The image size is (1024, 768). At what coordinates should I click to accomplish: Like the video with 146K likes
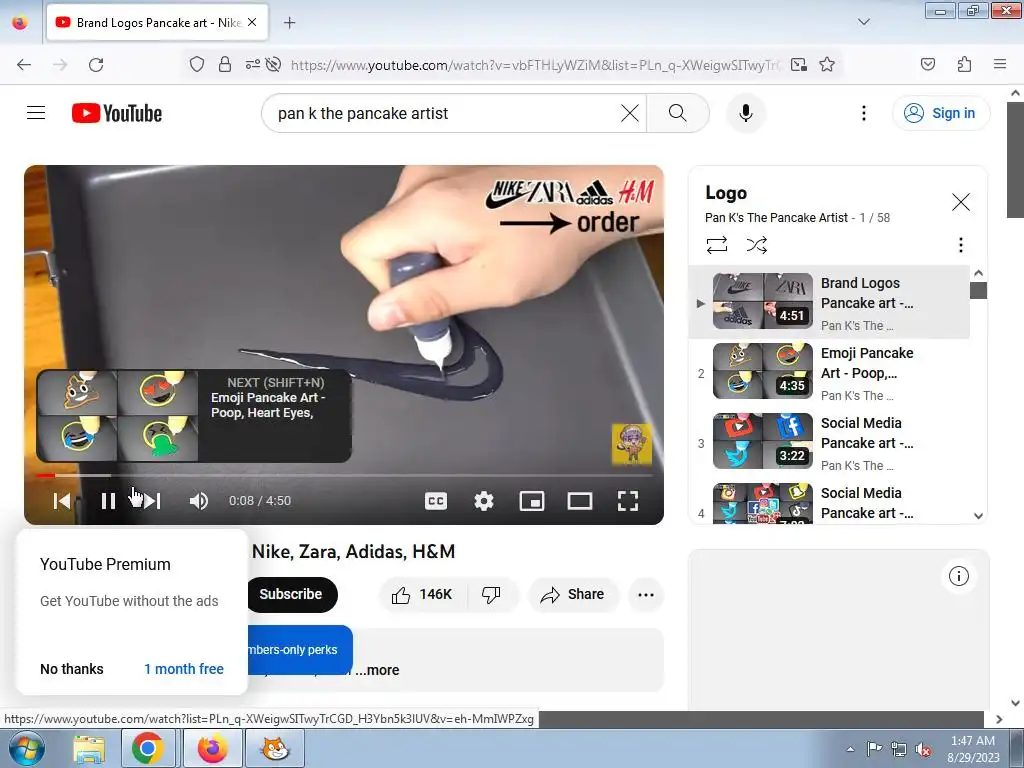click(423, 594)
